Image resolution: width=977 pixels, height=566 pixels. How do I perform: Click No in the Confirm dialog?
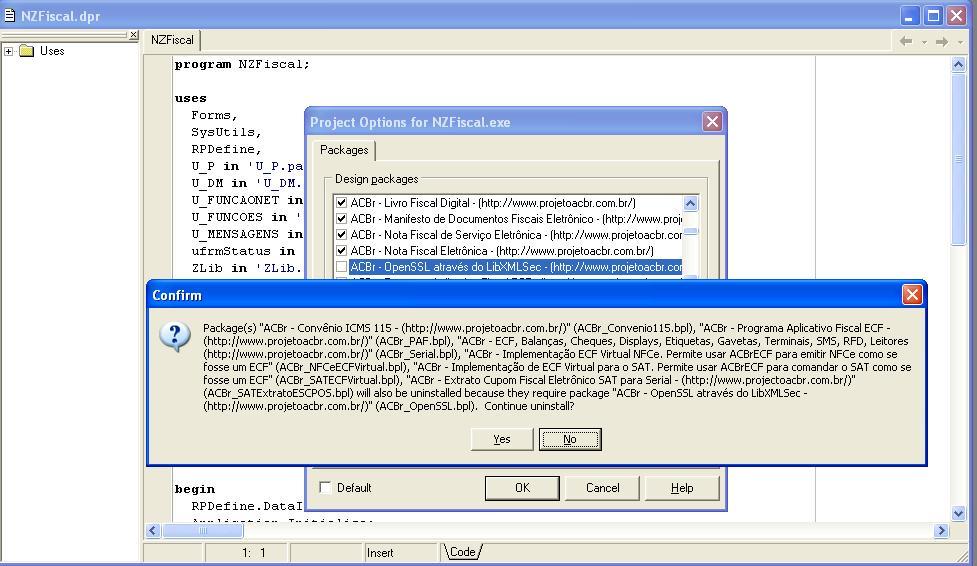pyautogui.click(x=570, y=439)
